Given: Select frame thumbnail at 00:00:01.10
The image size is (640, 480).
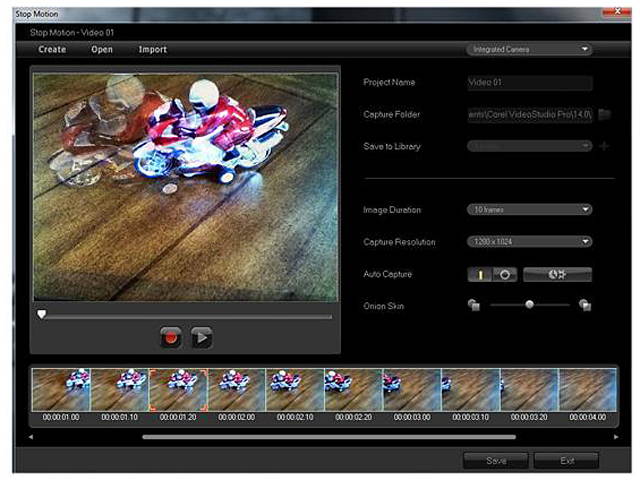Looking at the screenshot, I should 120,390.
